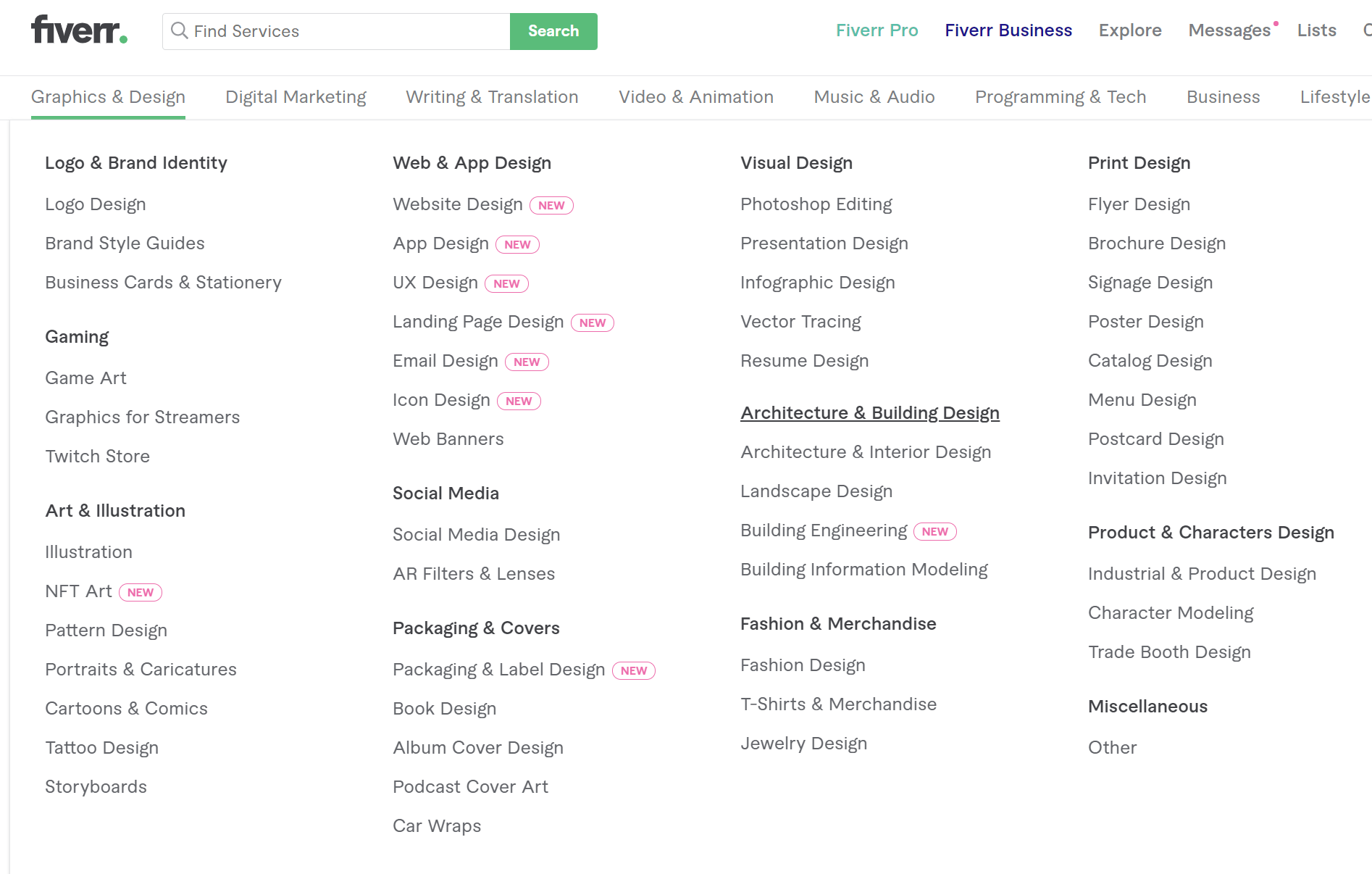The width and height of the screenshot is (1372, 874).
Task: Select the Graphics & Design category tab
Action: pos(108,97)
